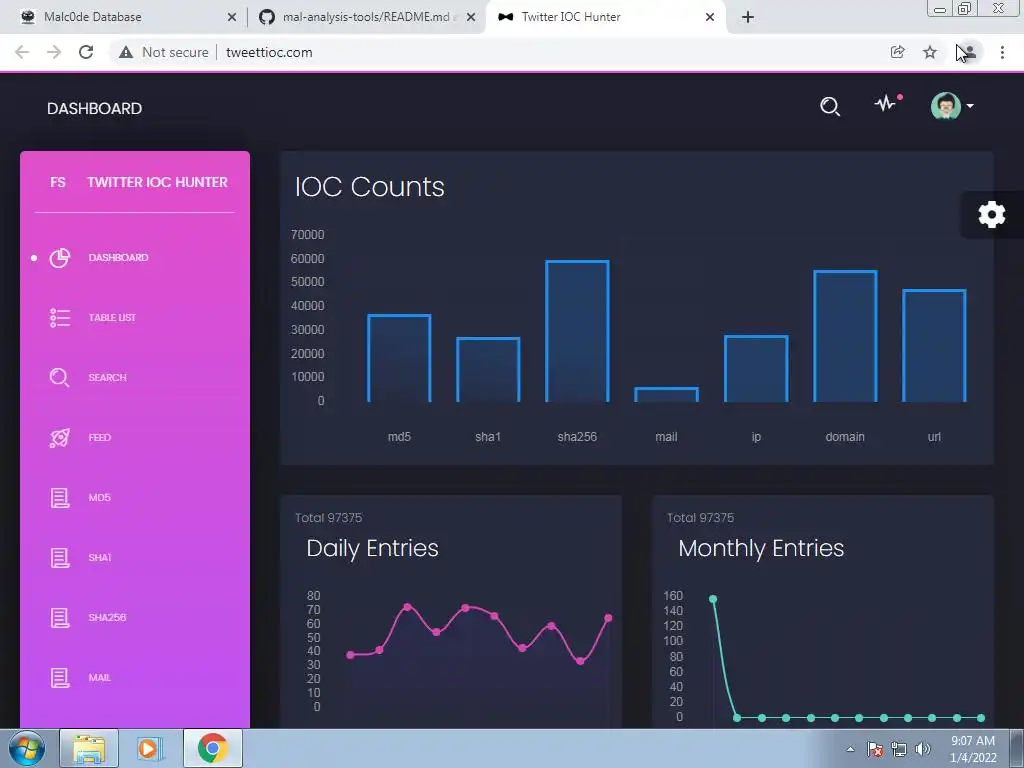Share this page icon in address bar

(898, 52)
